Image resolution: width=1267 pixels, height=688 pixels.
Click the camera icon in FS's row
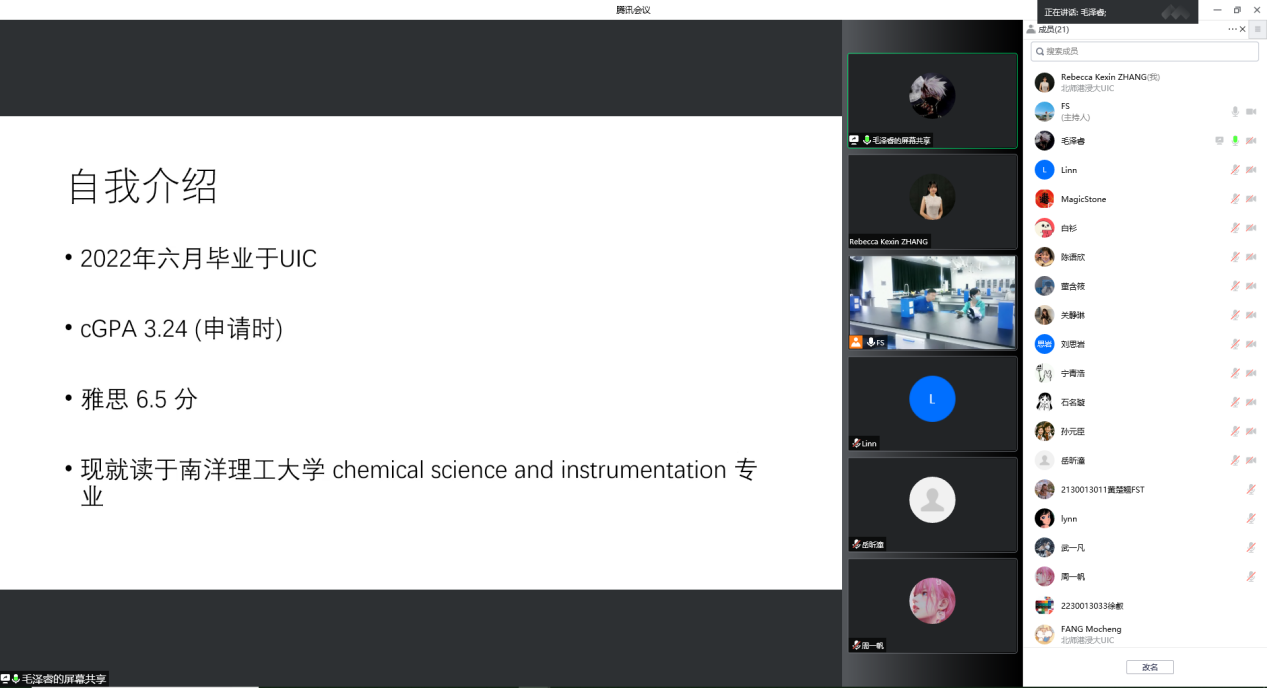[1251, 112]
